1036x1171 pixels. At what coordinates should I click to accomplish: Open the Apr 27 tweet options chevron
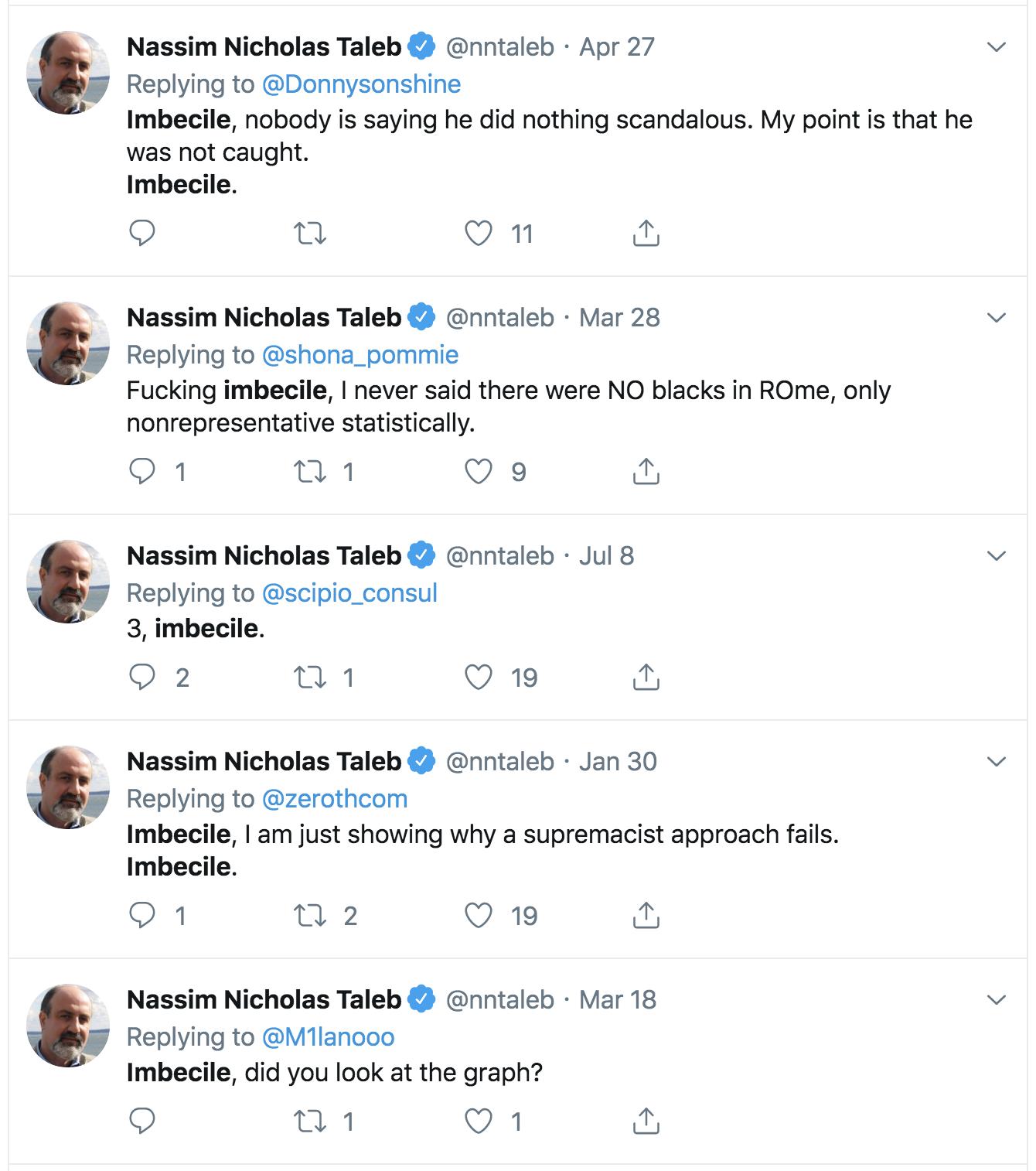coord(997,47)
